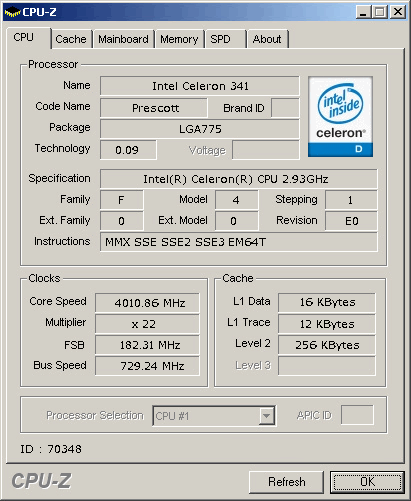Switch to the Cache tab

click(x=71, y=39)
